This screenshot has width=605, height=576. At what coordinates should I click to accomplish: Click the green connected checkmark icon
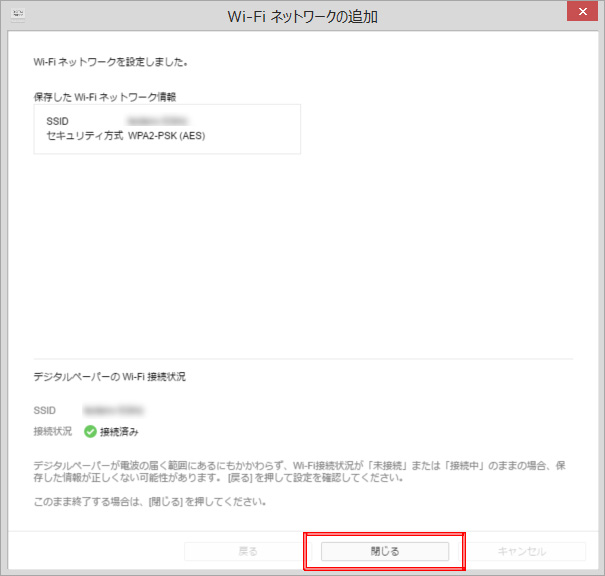click(90, 432)
